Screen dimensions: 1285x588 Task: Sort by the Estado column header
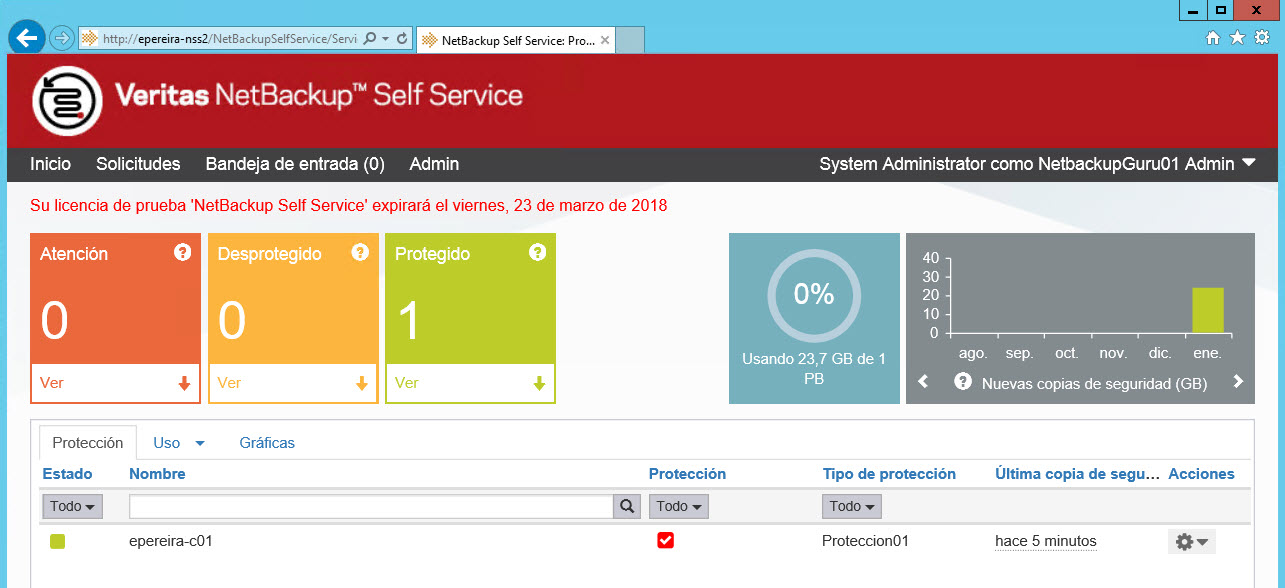coord(67,474)
